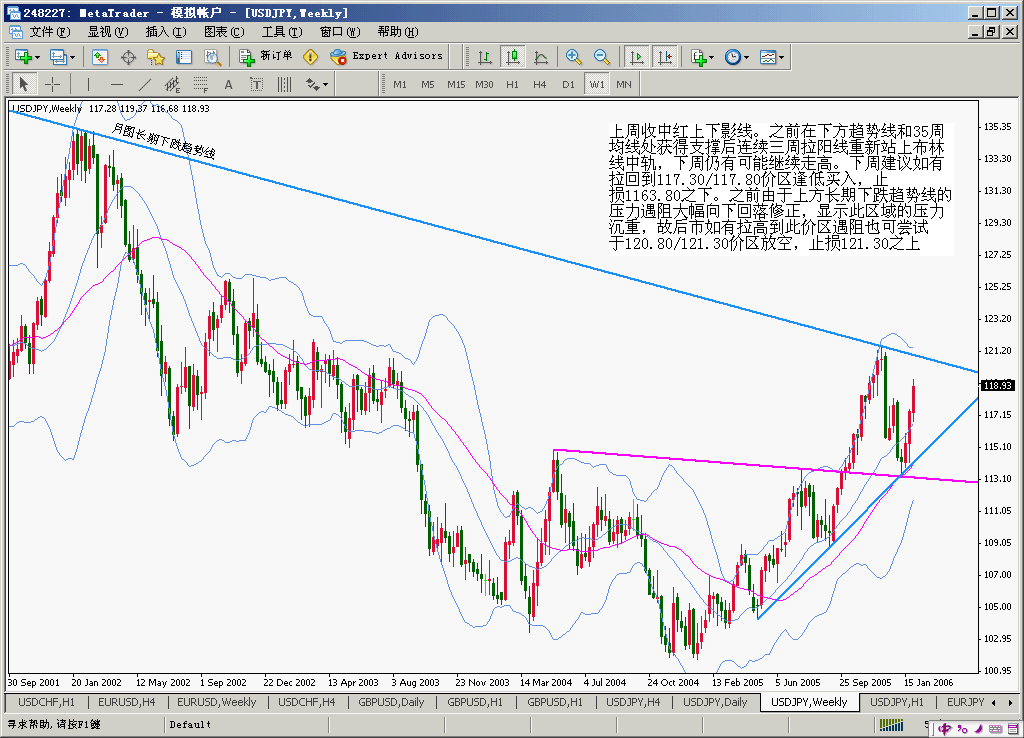This screenshot has width=1024, height=738.
Task: Switch chart to line chart type
Action: [x=541, y=57]
